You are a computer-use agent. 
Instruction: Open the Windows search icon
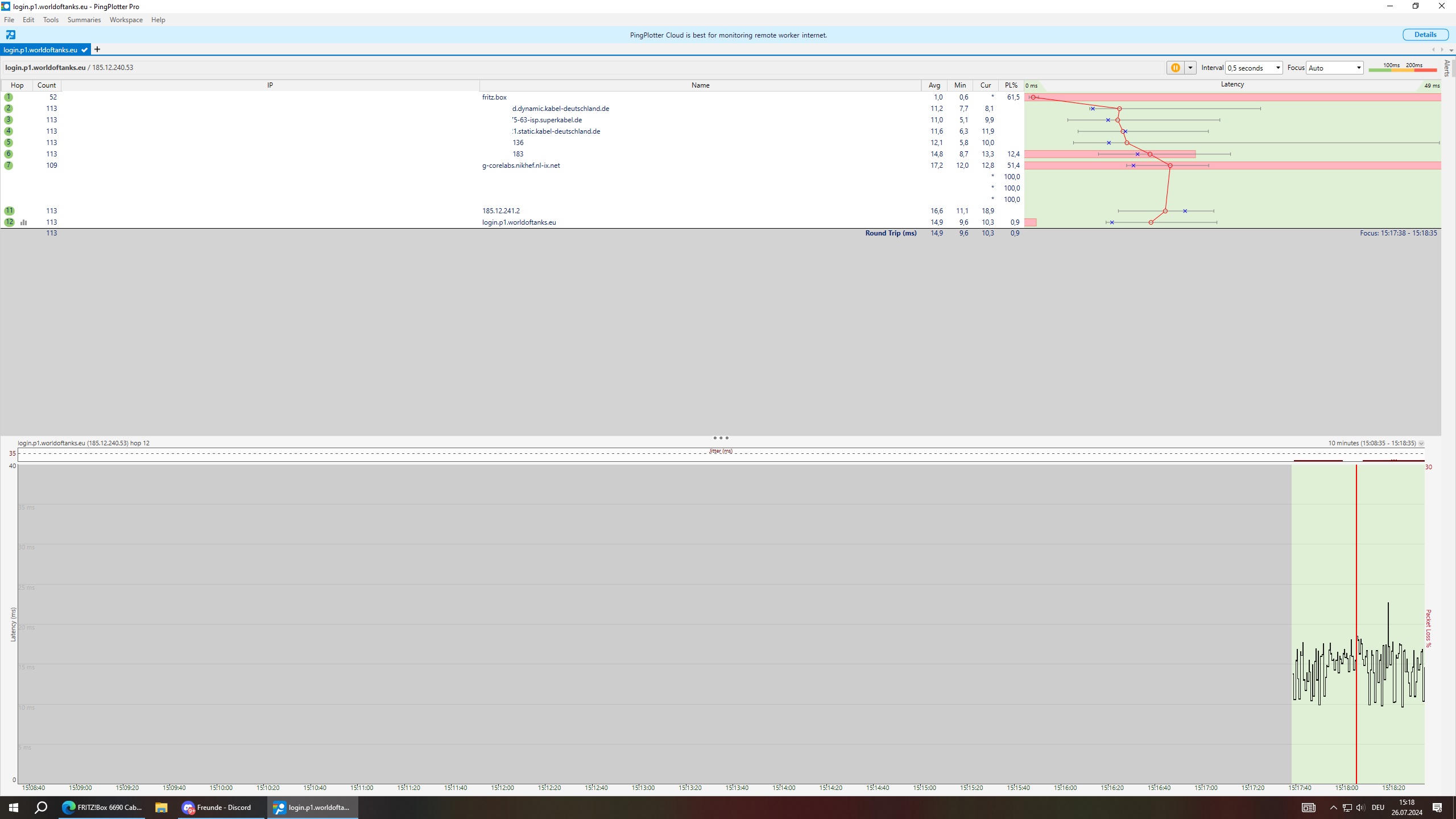coord(41,807)
